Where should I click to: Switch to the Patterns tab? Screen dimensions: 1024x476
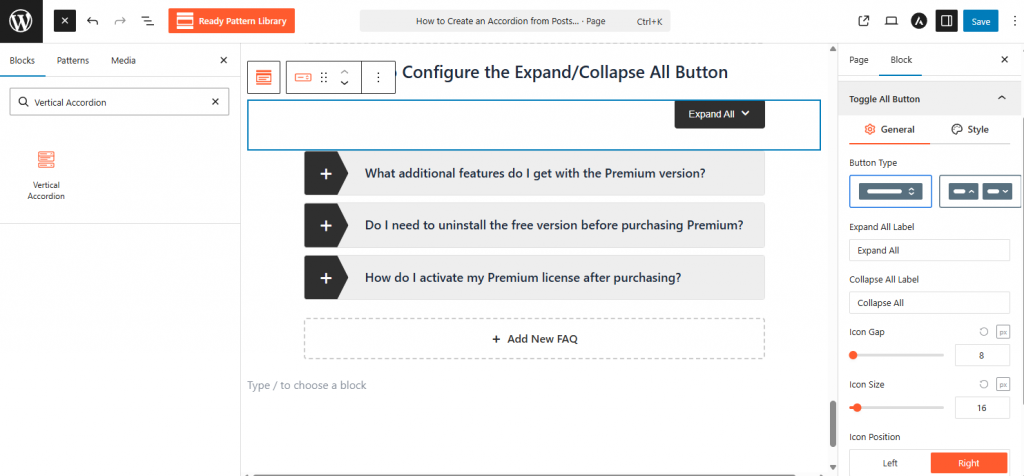[x=73, y=60]
